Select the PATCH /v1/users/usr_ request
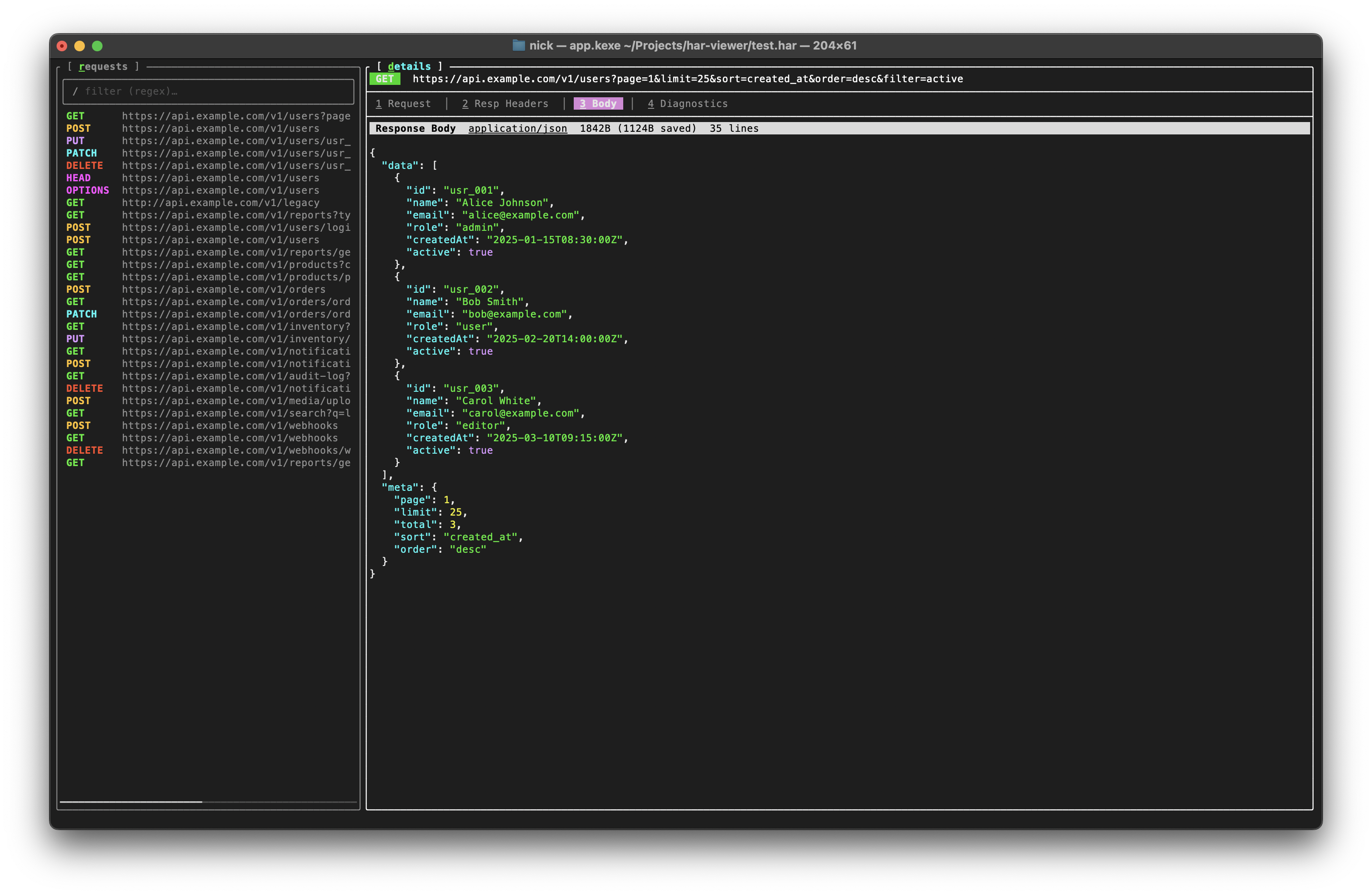1372x895 pixels. point(208,153)
